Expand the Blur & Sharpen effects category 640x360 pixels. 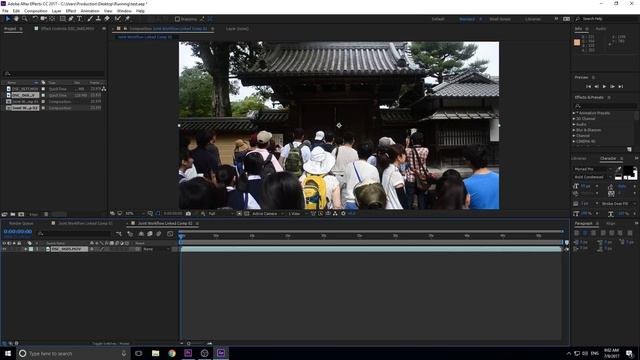coord(574,130)
